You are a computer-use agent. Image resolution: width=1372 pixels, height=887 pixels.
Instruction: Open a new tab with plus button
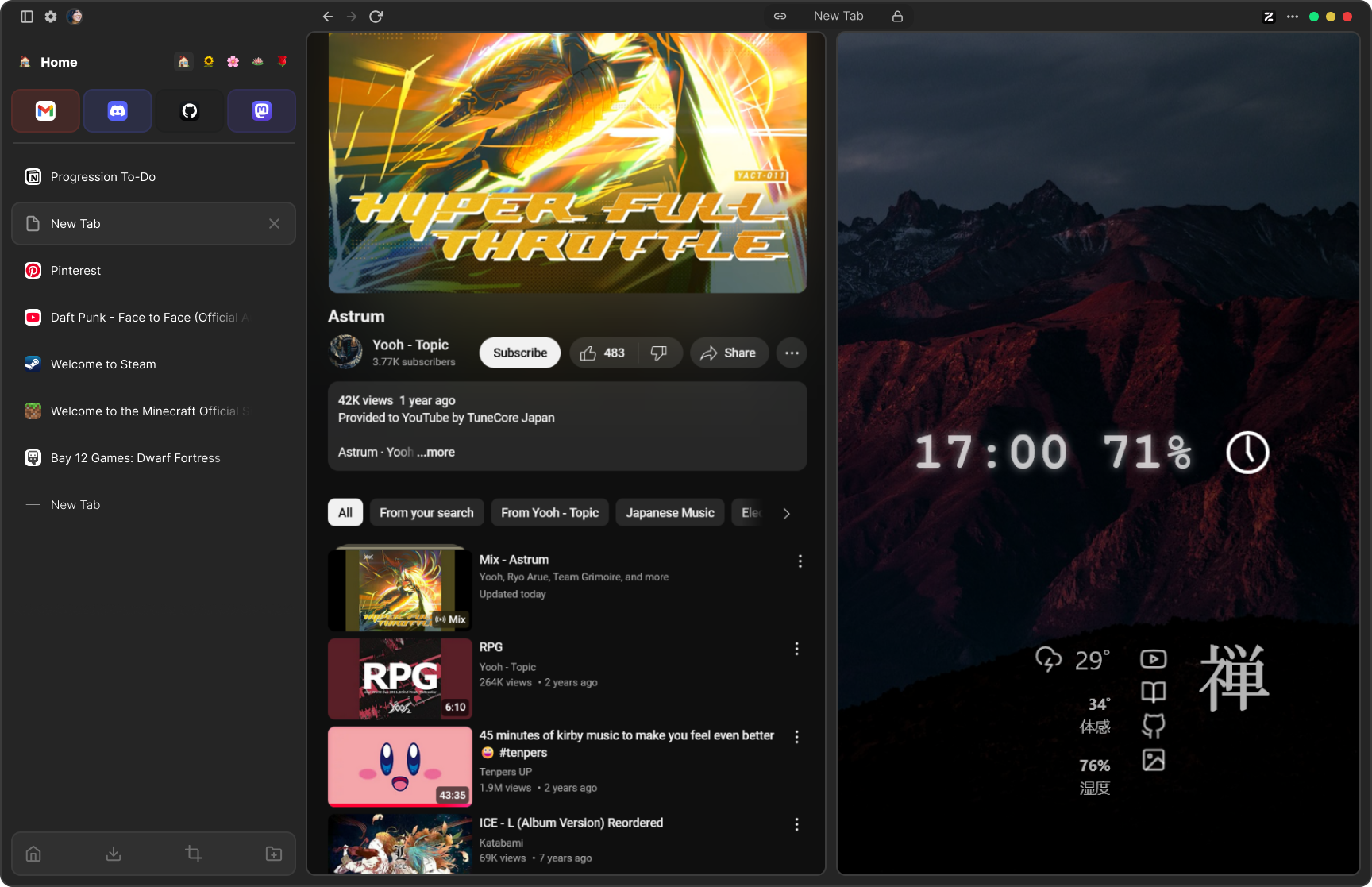(153, 505)
